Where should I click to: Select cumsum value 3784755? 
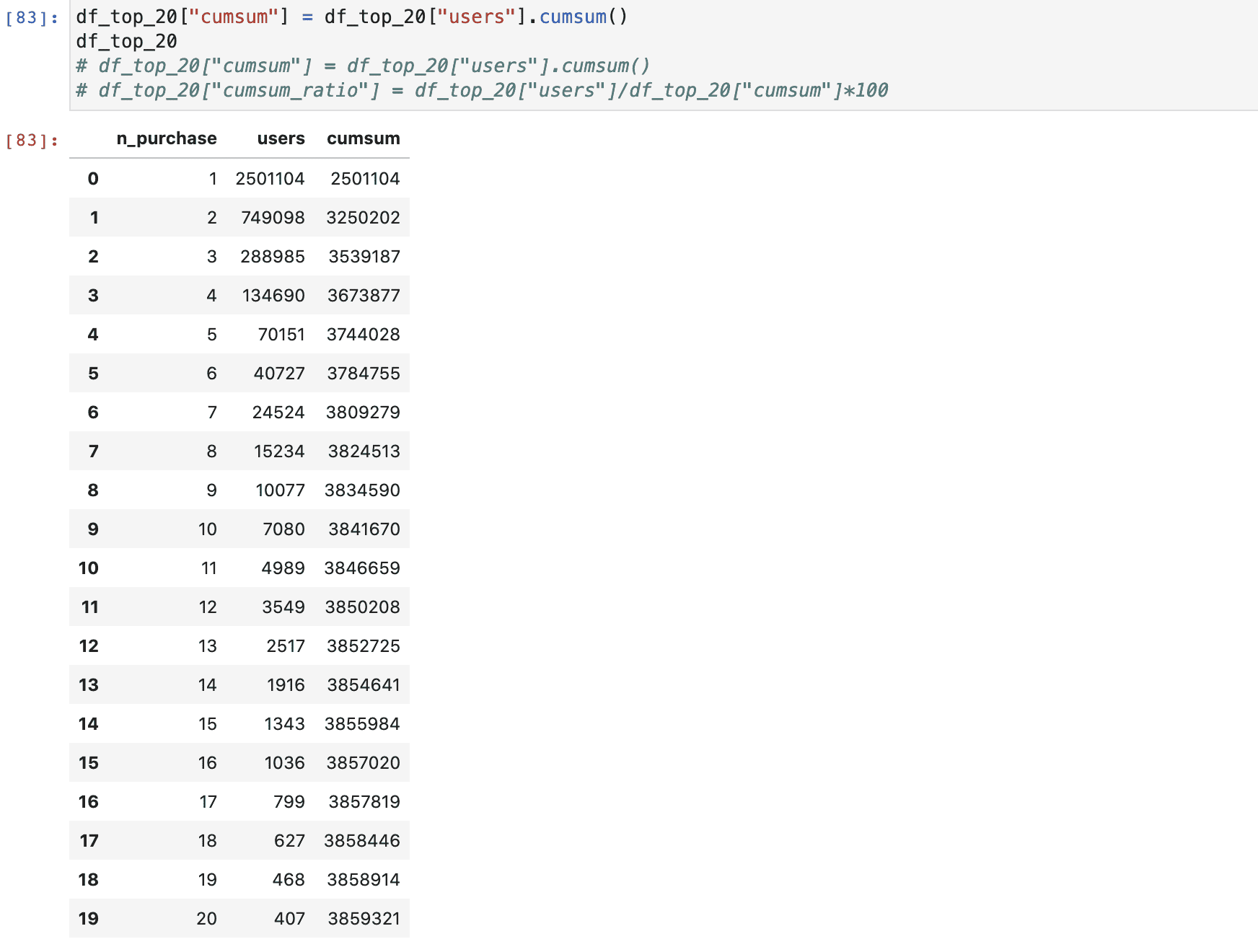[x=364, y=374]
